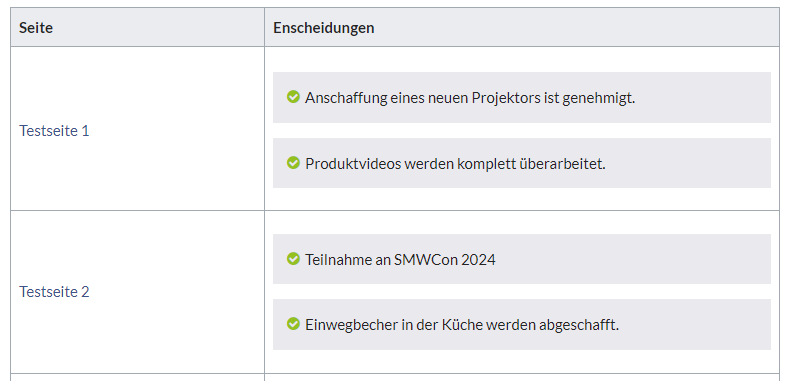791x381 pixels.
Task: Click the checkmark icon next to Produktvideos decision
Action: (293, 162)
